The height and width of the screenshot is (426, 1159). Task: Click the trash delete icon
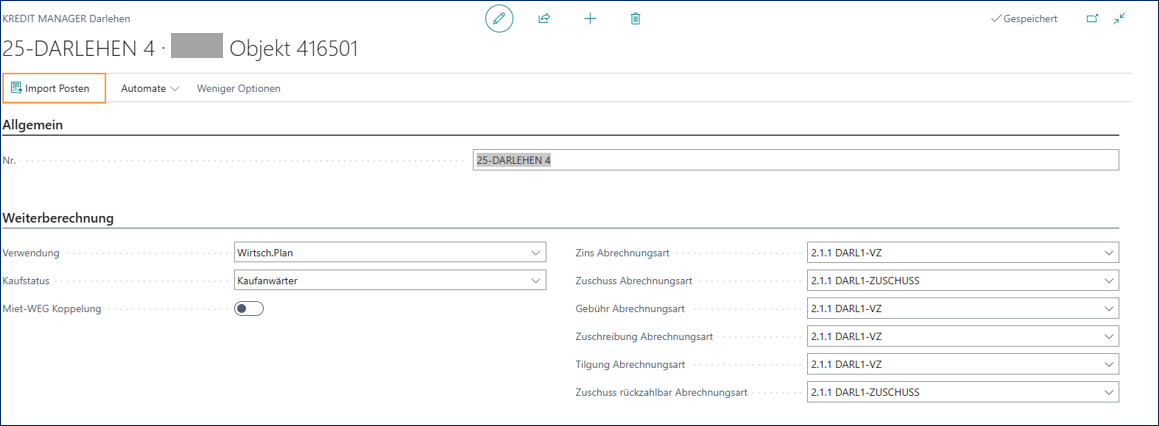pyautogui.click(x=635, y=19)
